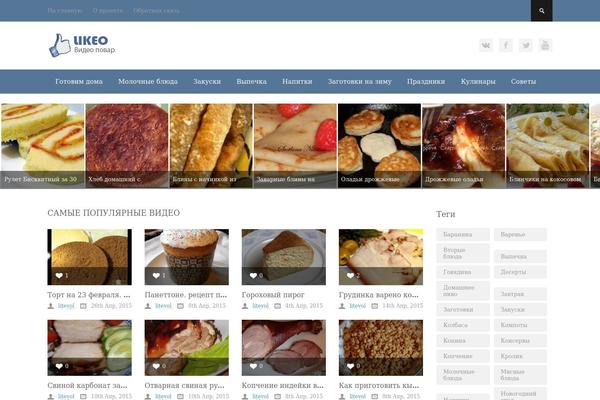Select the Компоты tag
This screenshot has height=400, width=600.
(520, 325)
